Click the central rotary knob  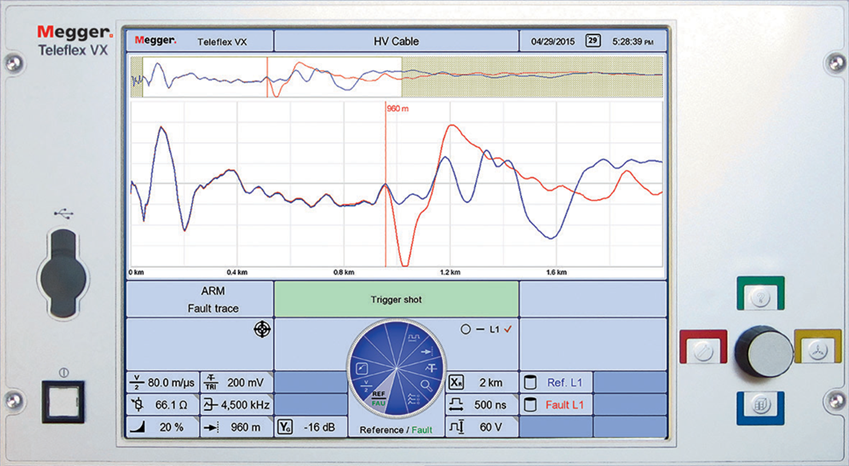pos(763,351)
